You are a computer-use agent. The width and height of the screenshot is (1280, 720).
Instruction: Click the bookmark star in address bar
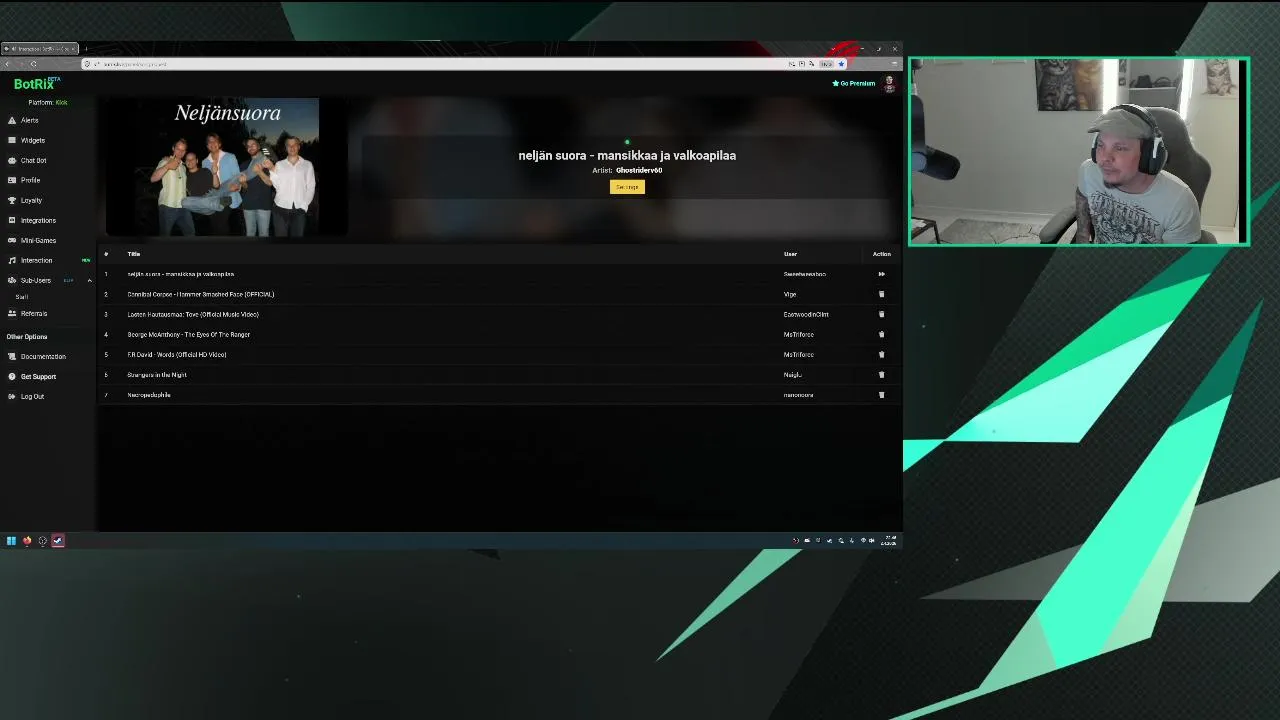841,64
